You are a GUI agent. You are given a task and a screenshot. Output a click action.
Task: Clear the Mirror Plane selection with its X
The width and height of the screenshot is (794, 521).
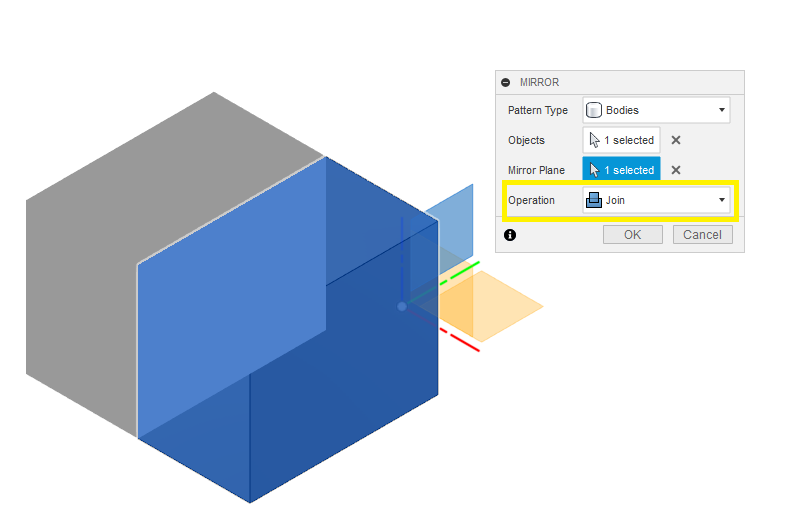[676, 170]
